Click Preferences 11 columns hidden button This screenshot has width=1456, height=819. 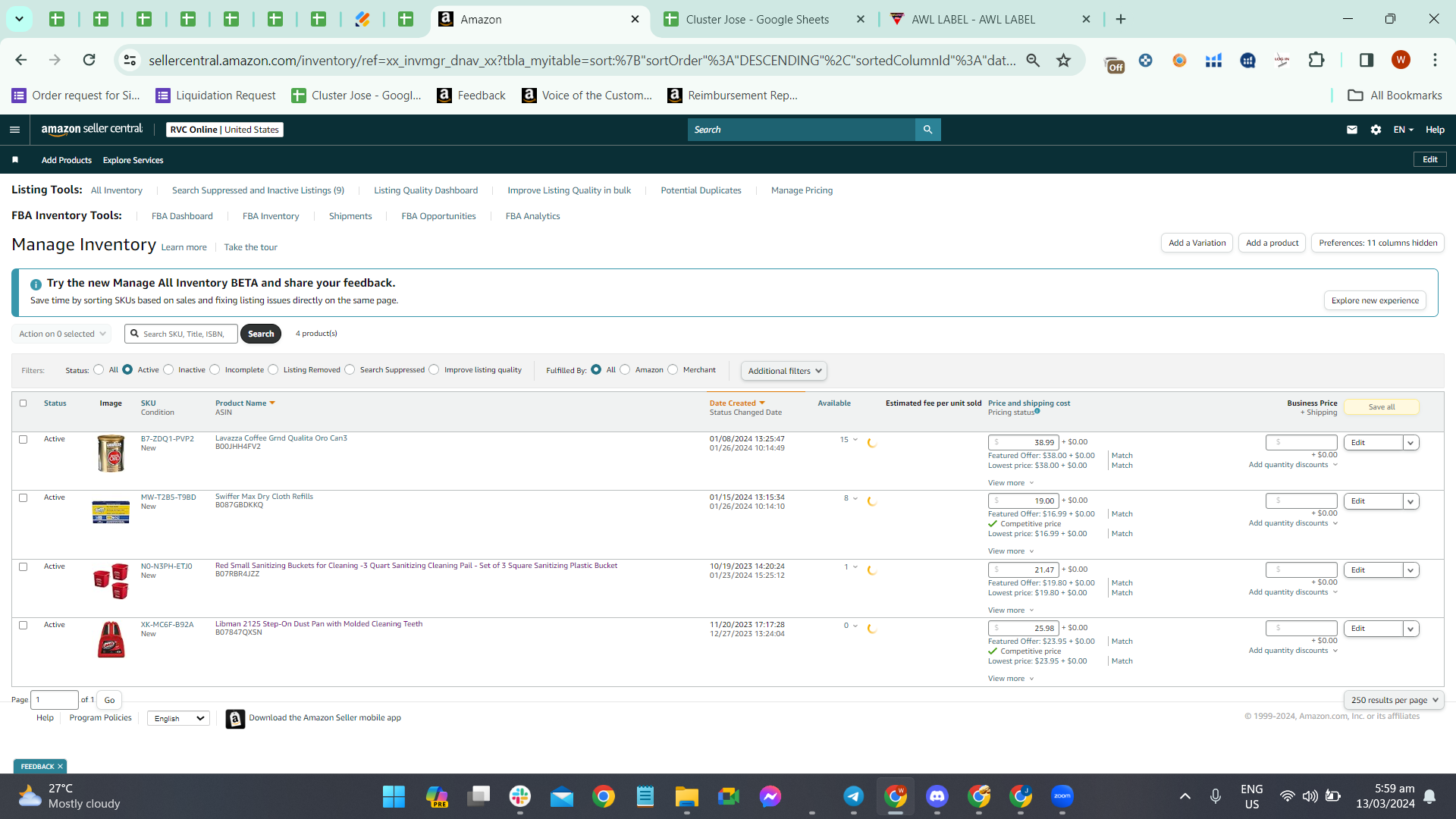1378,243
